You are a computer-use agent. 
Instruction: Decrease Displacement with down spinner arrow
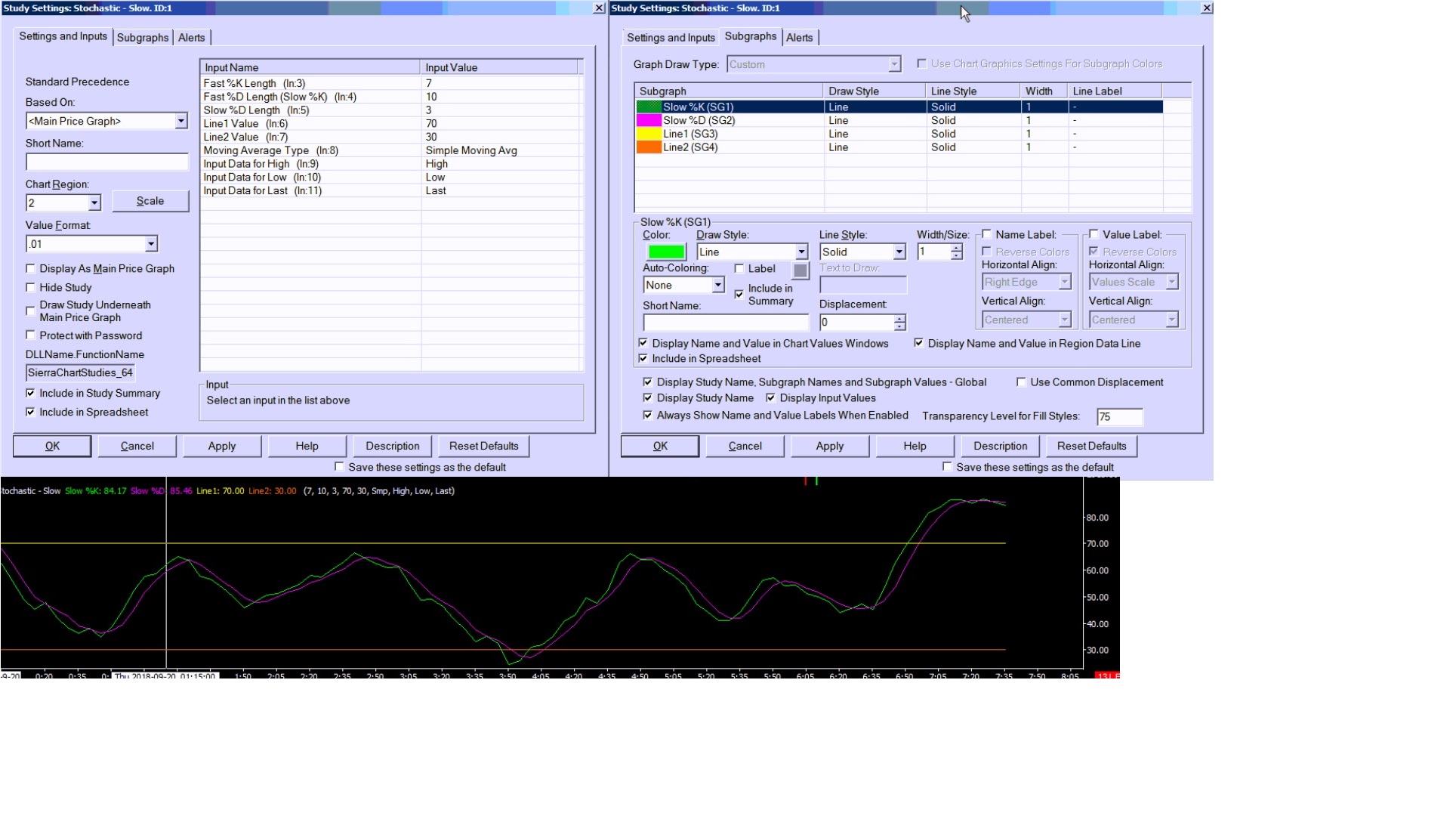coord(899,327)
